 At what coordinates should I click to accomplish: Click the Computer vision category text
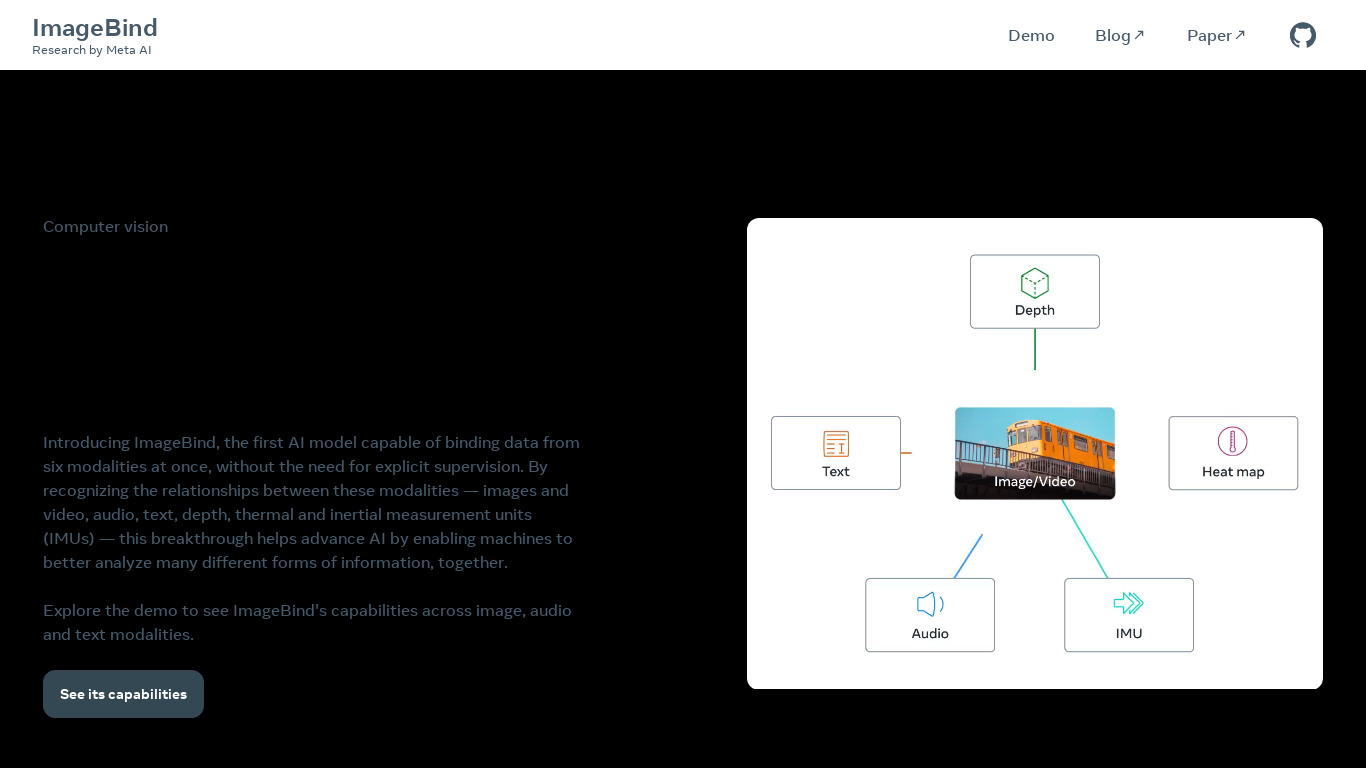pos(105,227)
